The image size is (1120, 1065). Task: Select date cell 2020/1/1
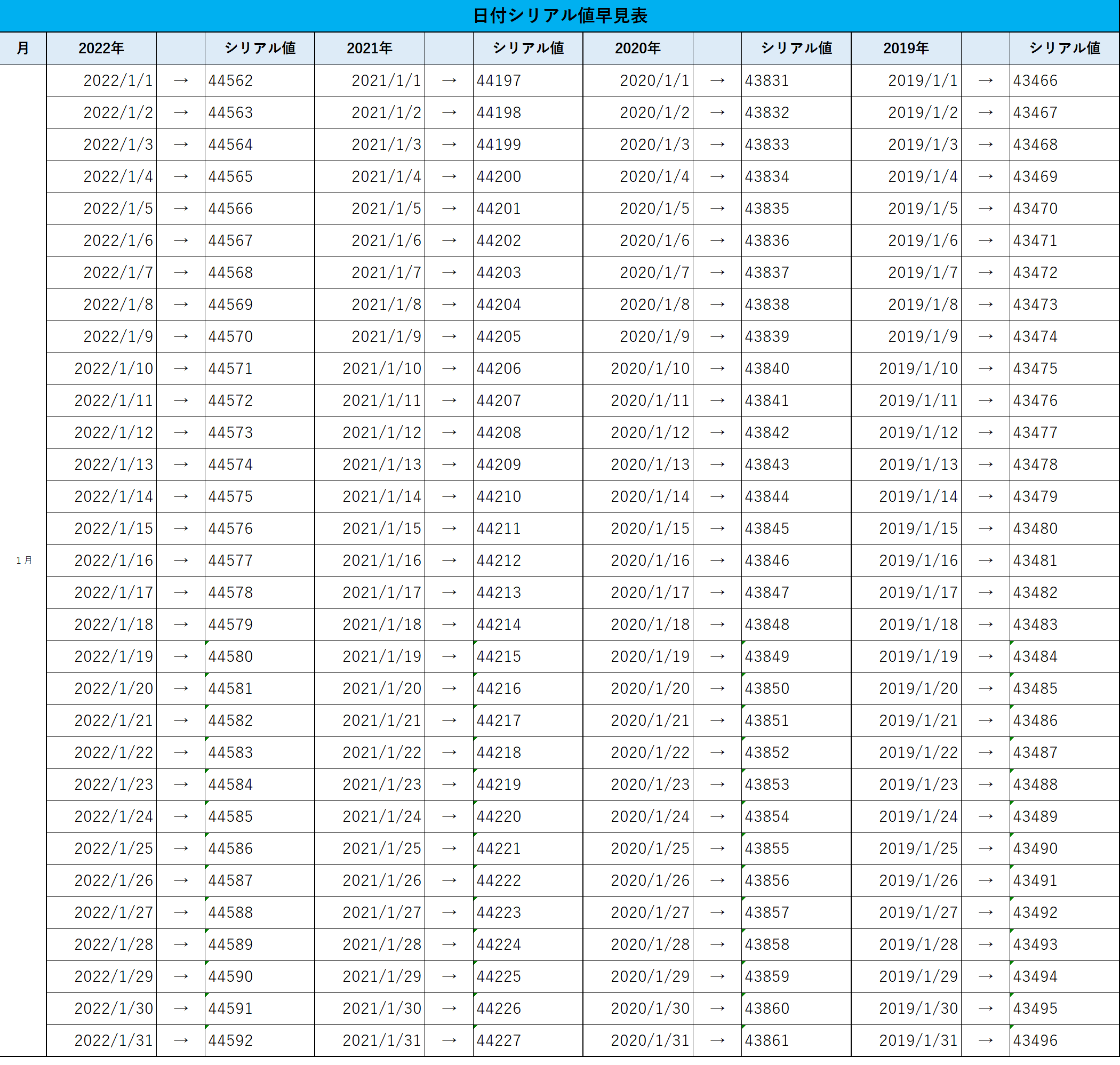coord(637,81)
